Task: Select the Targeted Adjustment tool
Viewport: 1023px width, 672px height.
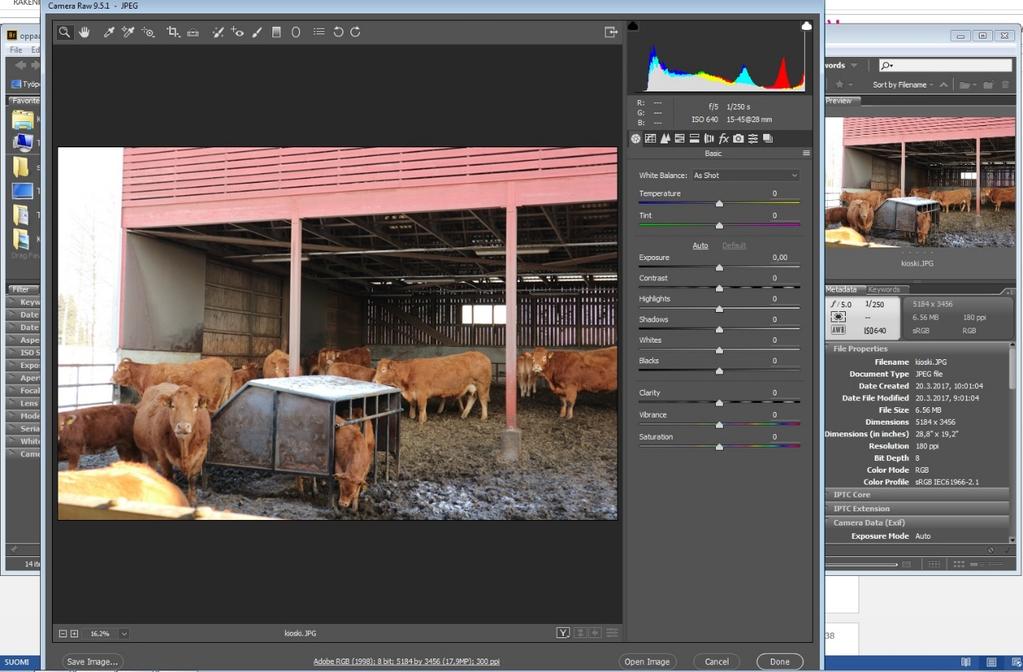Action: click(148, 32)
